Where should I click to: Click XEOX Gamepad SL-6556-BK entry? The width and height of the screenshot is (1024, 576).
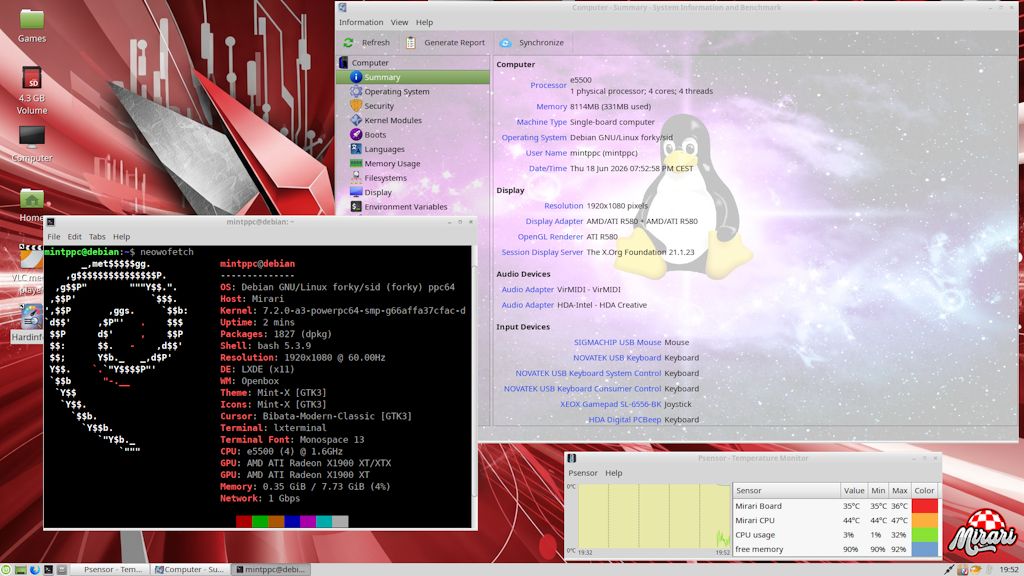tap(610, 404)
